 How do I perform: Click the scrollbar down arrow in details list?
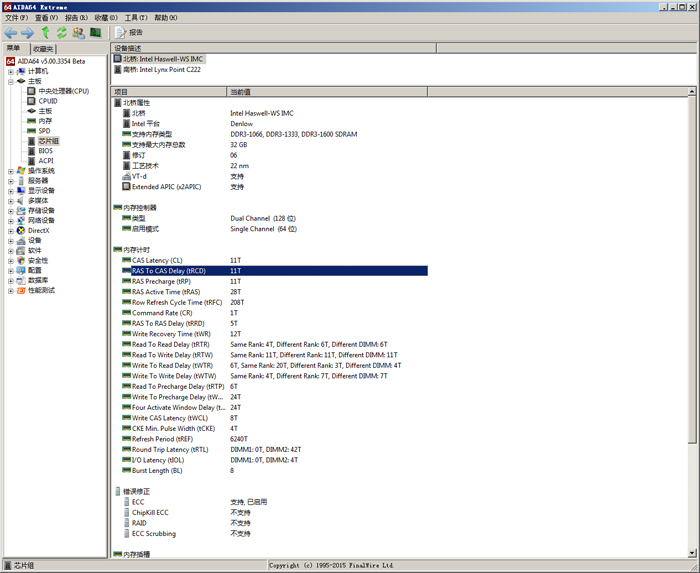pyautogui.click(x=692, y=553)
